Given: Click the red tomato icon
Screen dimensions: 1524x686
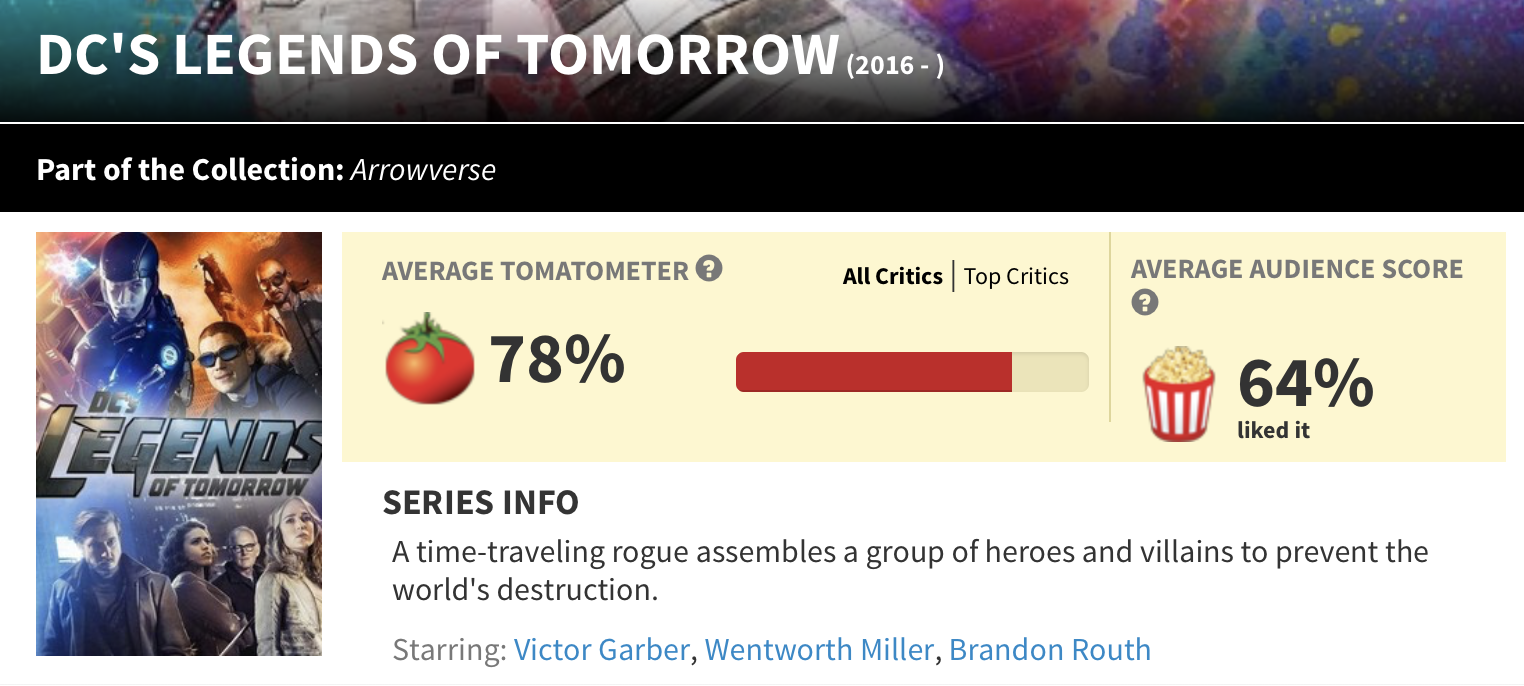Looking at the screenshot, I should (x=429, y=358).
